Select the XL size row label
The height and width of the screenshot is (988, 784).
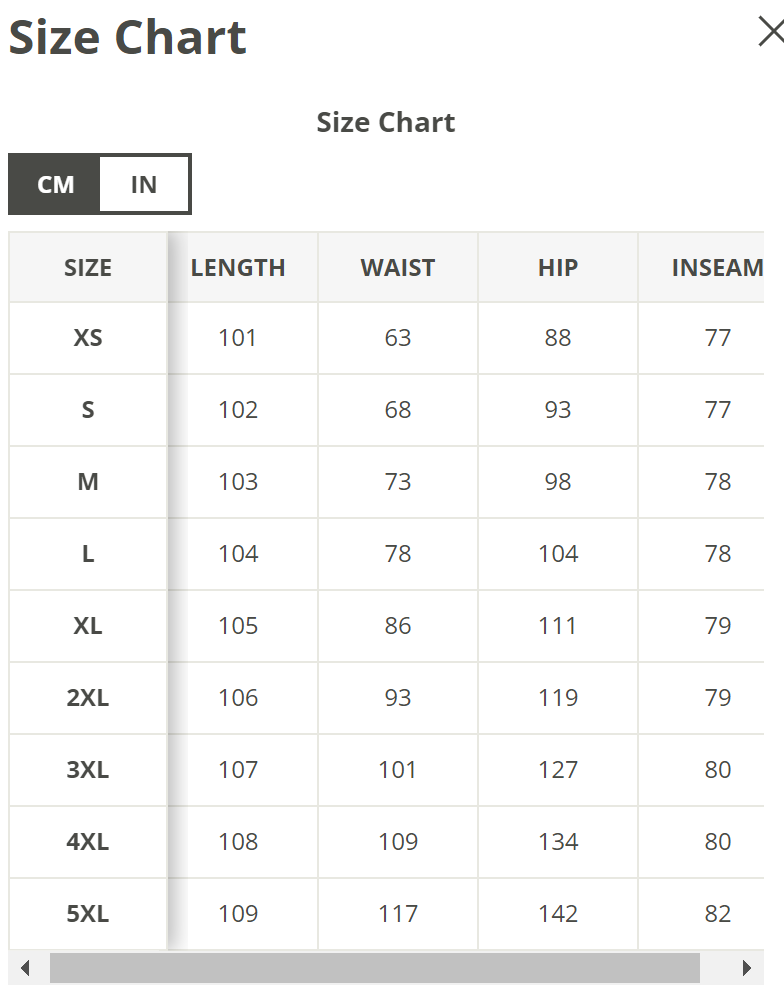coord(88,626)
